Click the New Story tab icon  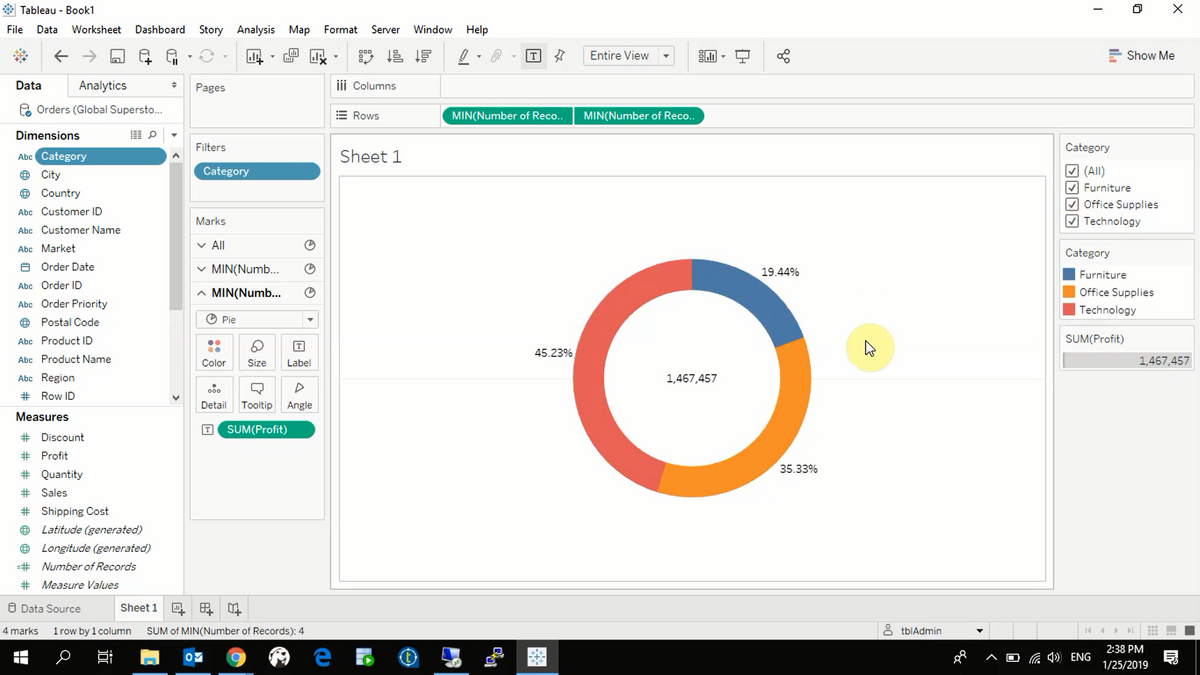(234, 608)
